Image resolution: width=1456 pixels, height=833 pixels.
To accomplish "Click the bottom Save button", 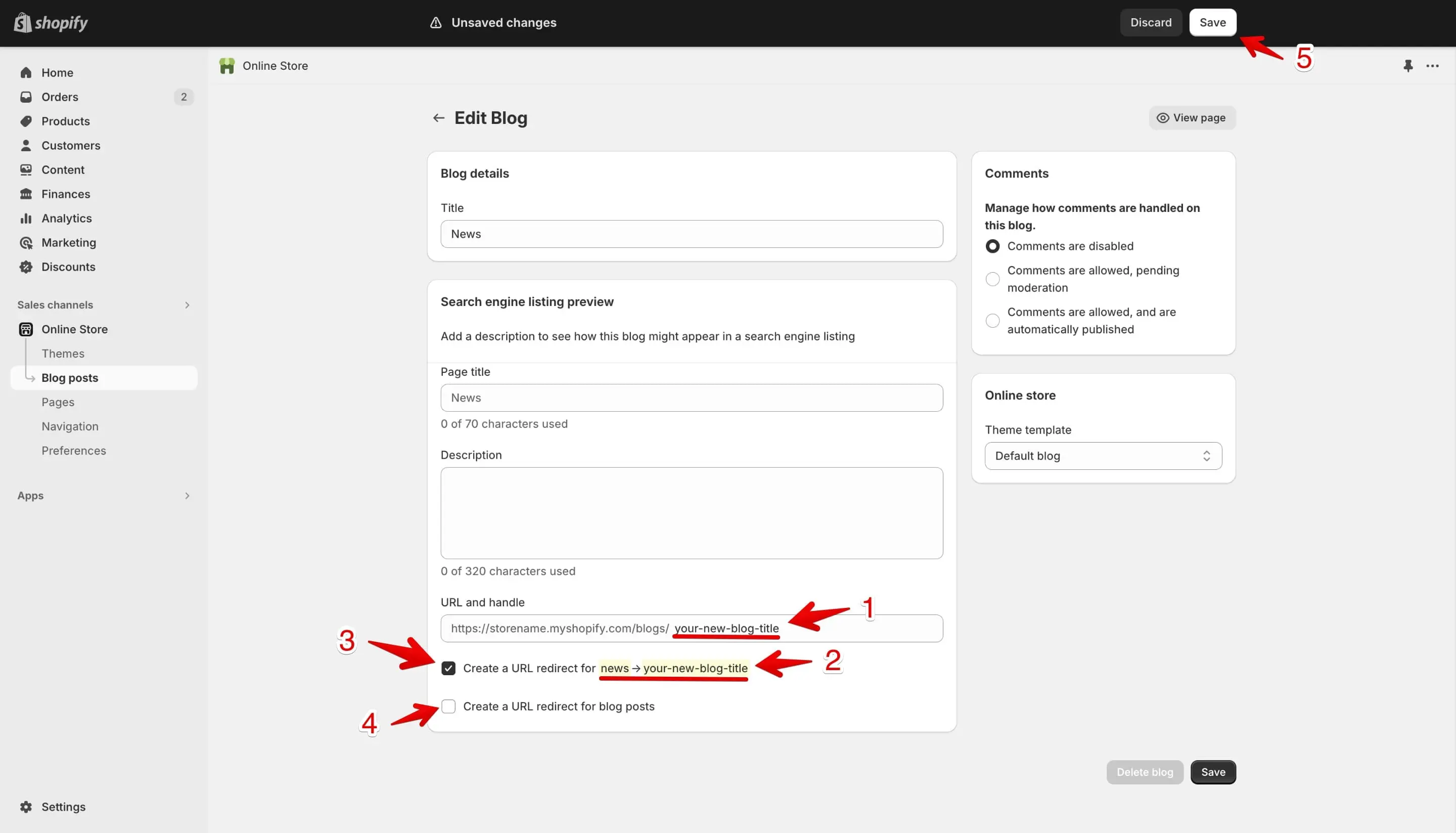I will coord(1213,772).
